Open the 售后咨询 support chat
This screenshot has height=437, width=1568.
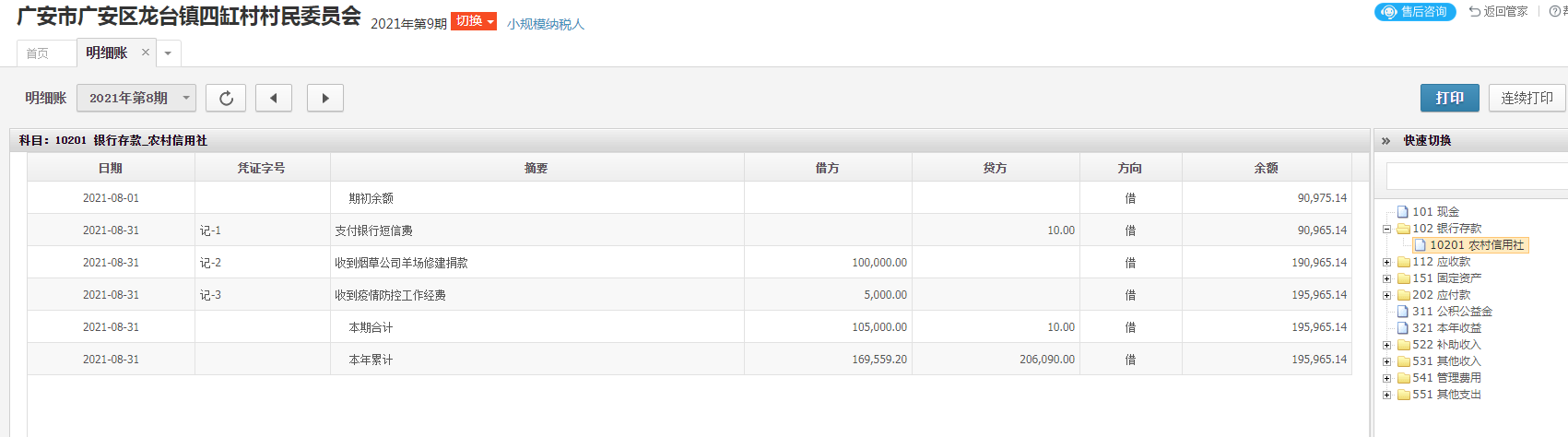[x=1415, y=12]
